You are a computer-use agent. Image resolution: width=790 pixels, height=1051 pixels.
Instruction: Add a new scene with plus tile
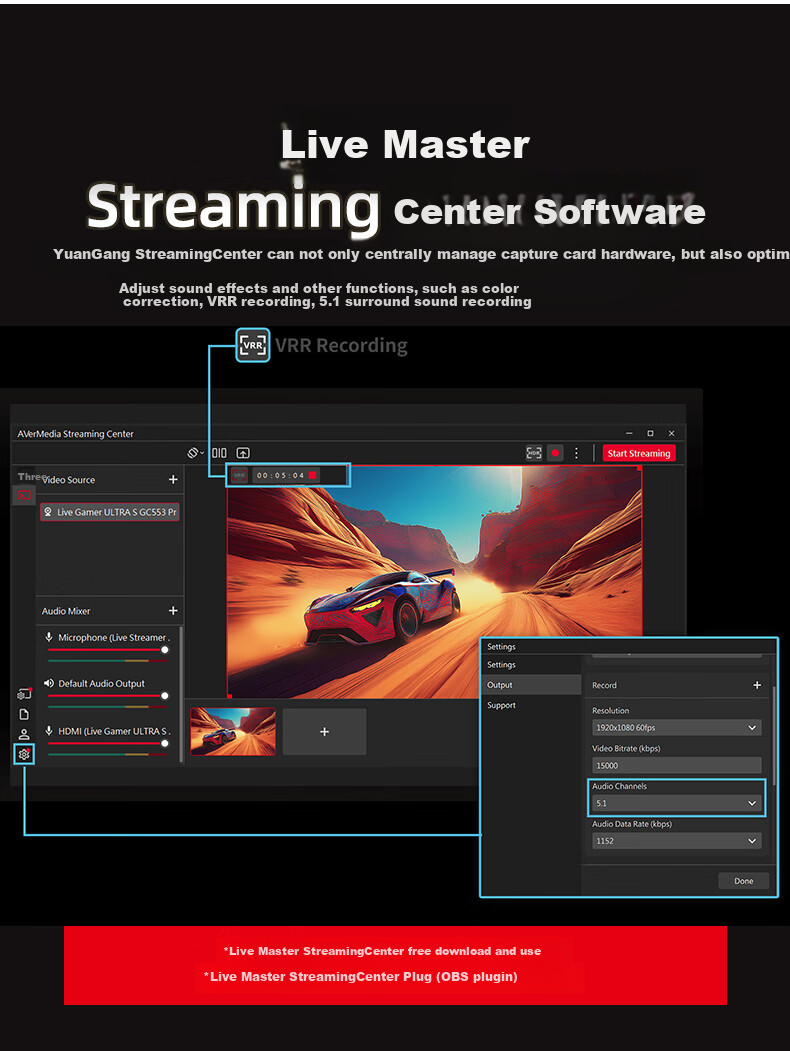pyautogui.click(x=324, y=732)
